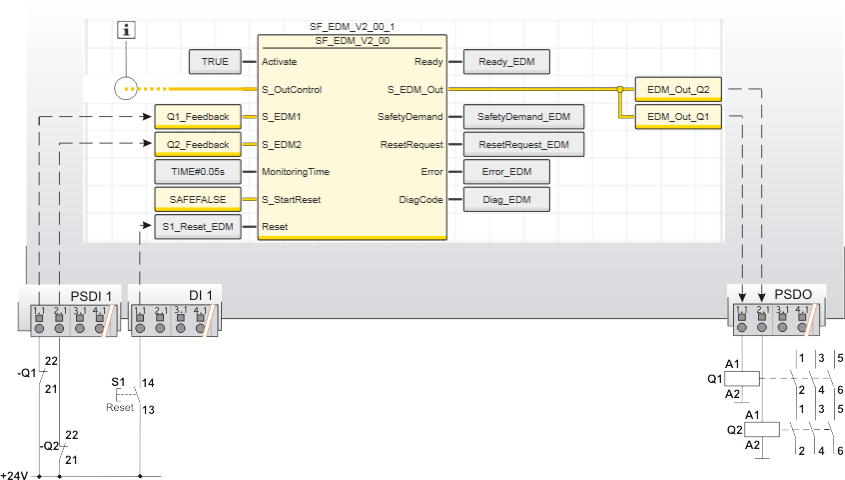This screenshot has width=845, height=480.
Task: Select the SafetyDemand_EDM output variable
Action: pyautogui.click(x=523, y=117)
